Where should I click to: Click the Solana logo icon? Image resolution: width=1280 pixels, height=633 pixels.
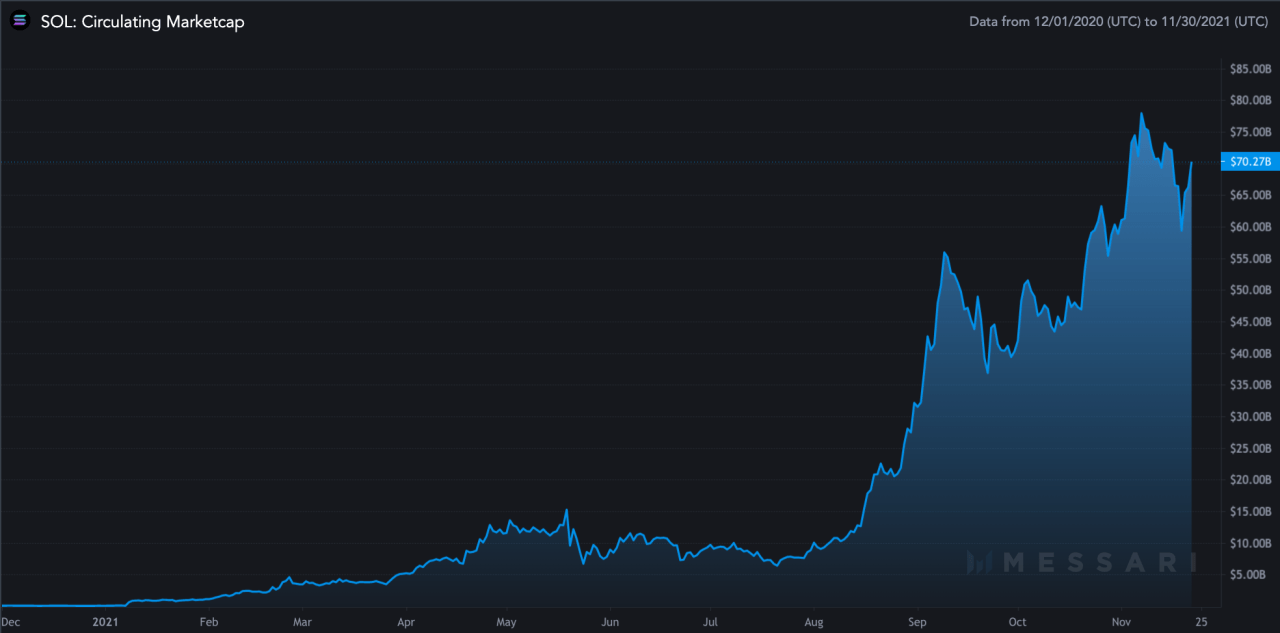pyautogui.click(x=20, y=21)
